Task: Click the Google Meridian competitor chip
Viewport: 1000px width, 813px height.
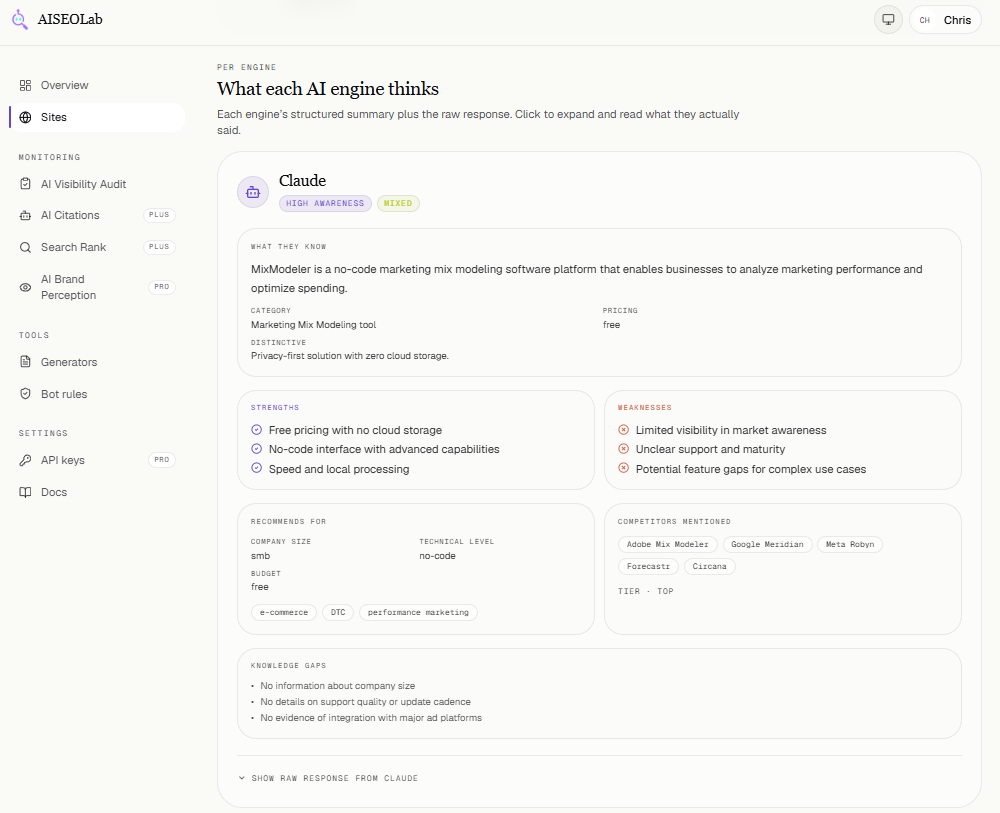Action: point(767,545)
